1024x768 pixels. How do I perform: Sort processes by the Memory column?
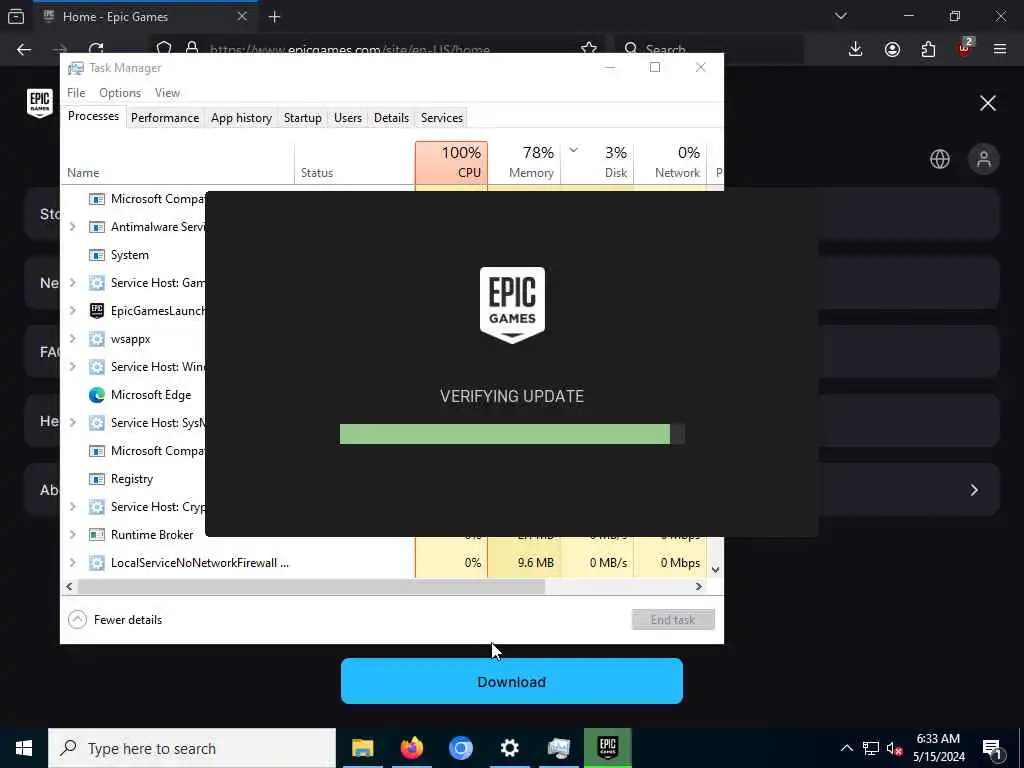click(x=524, y=163)
